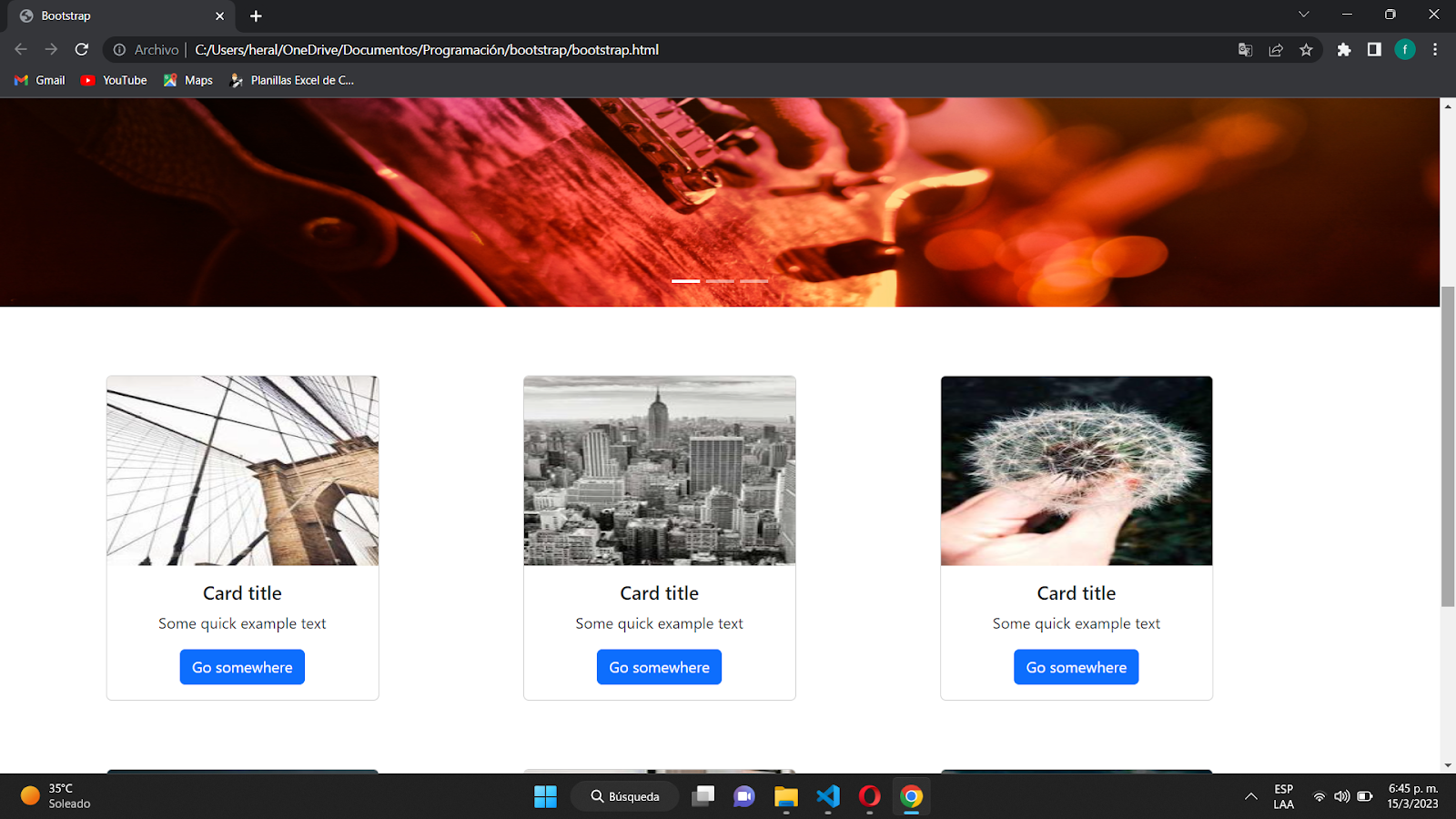Screen dimensions: 1456x819
Task: Click the Card title heading of the city card
Action: pos(660,593)
